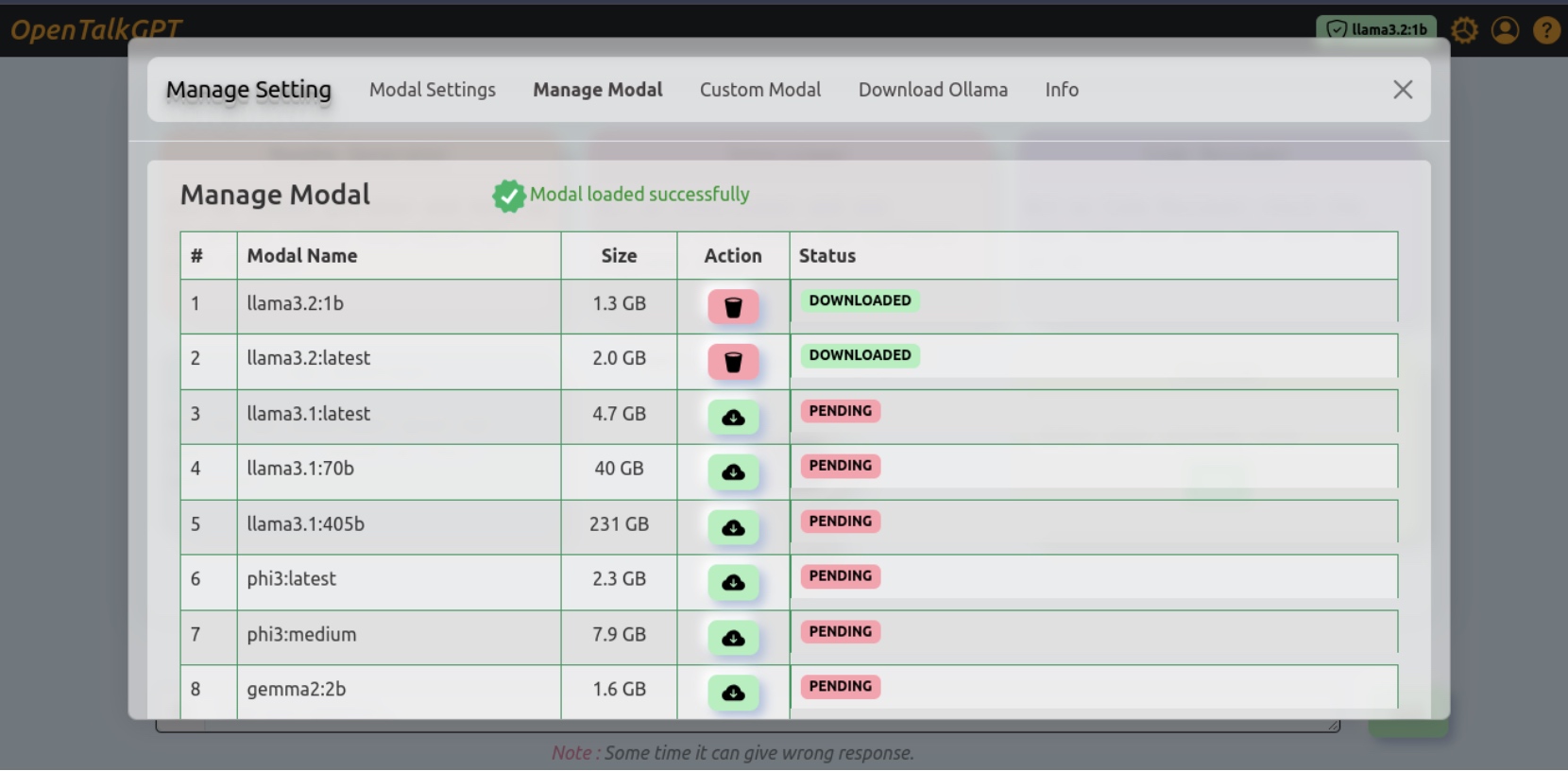Click the PENDING status of phi3:medium
This screenshot has height=771, width=1568.
click(841, 632)
